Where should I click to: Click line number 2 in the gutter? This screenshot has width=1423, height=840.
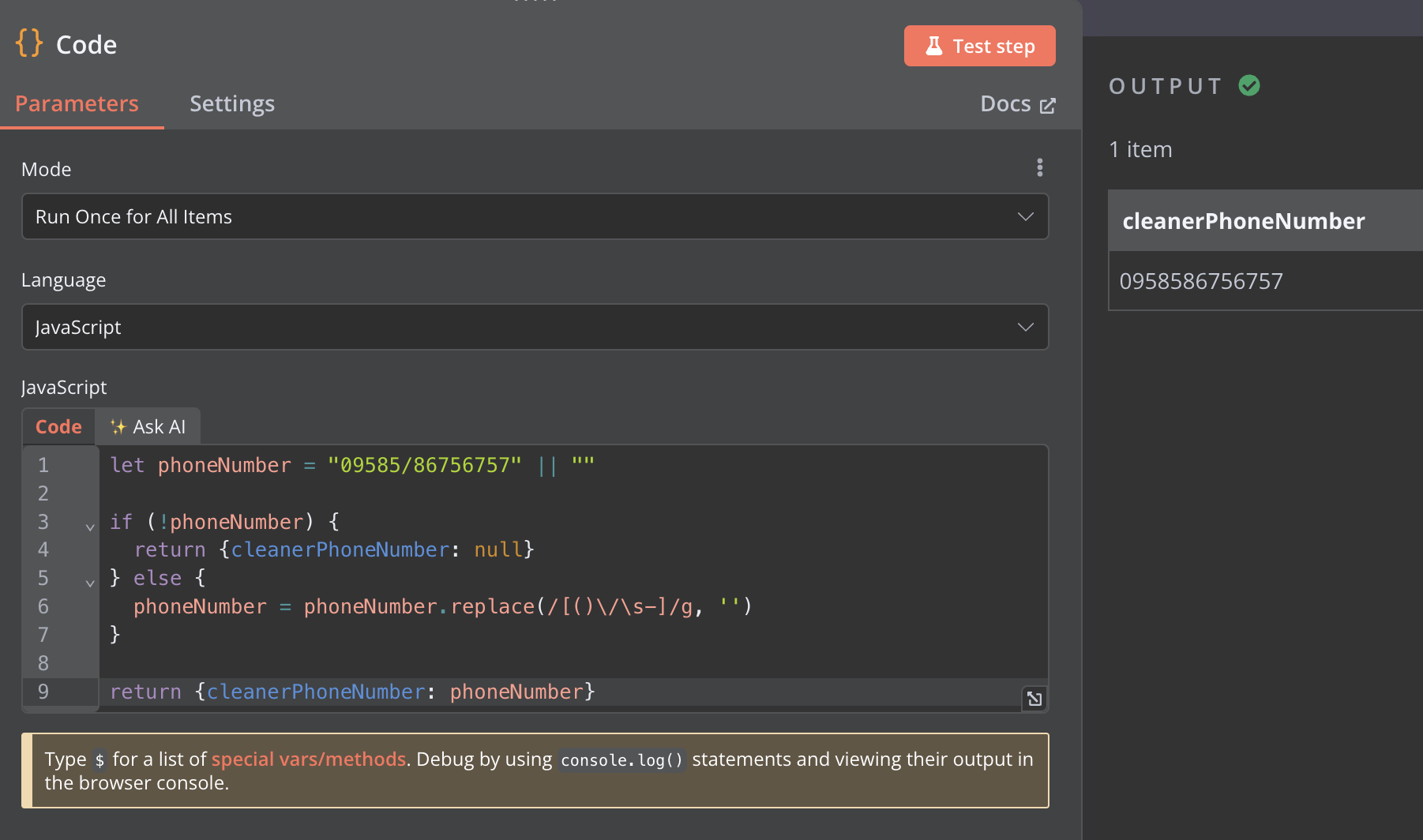(x=43, y=493)
